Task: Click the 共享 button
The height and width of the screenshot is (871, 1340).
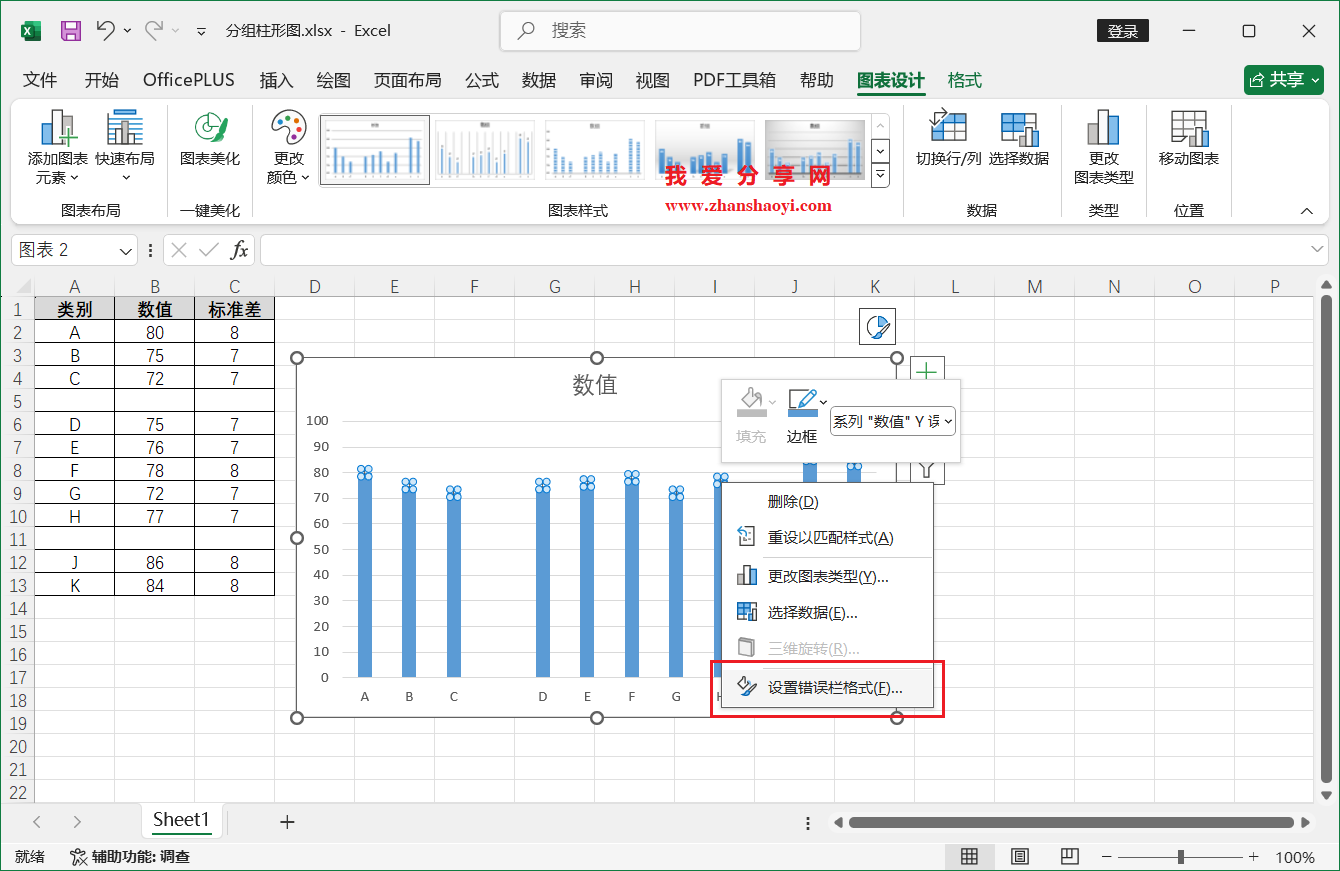Action: pos(1284,80)
